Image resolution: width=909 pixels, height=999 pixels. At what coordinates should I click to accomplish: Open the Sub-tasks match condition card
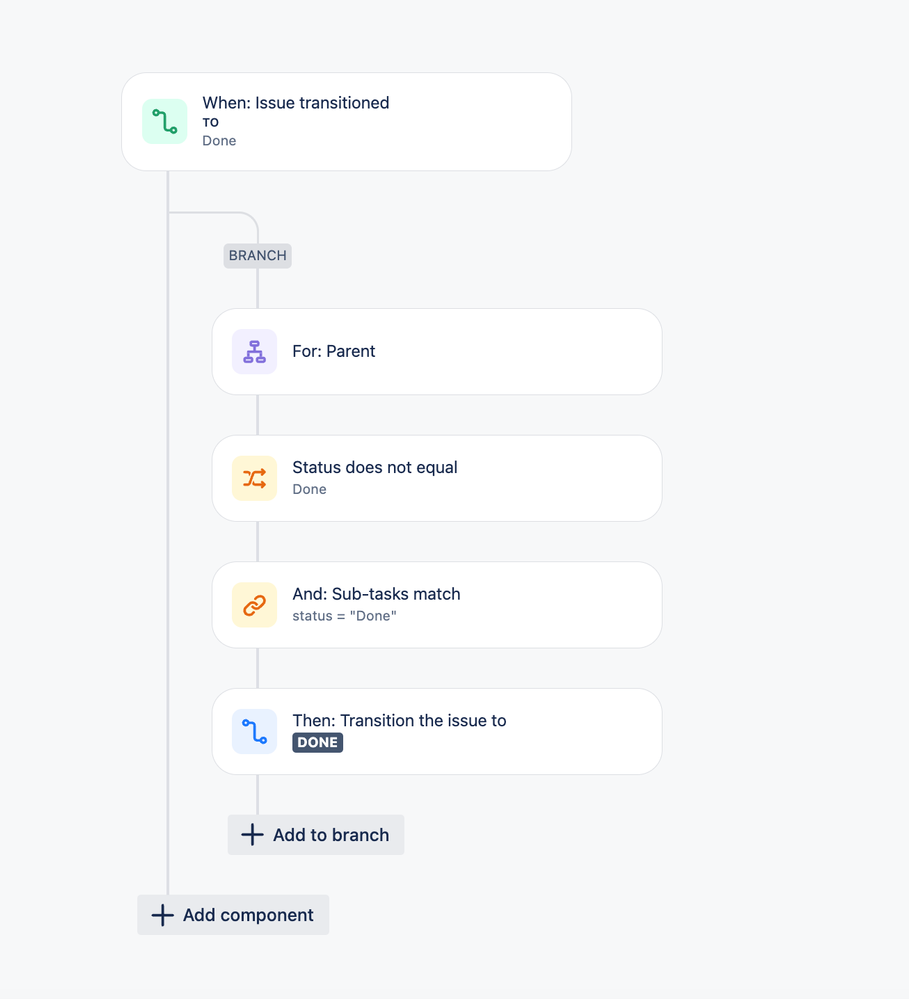click(x=436, y=604)
